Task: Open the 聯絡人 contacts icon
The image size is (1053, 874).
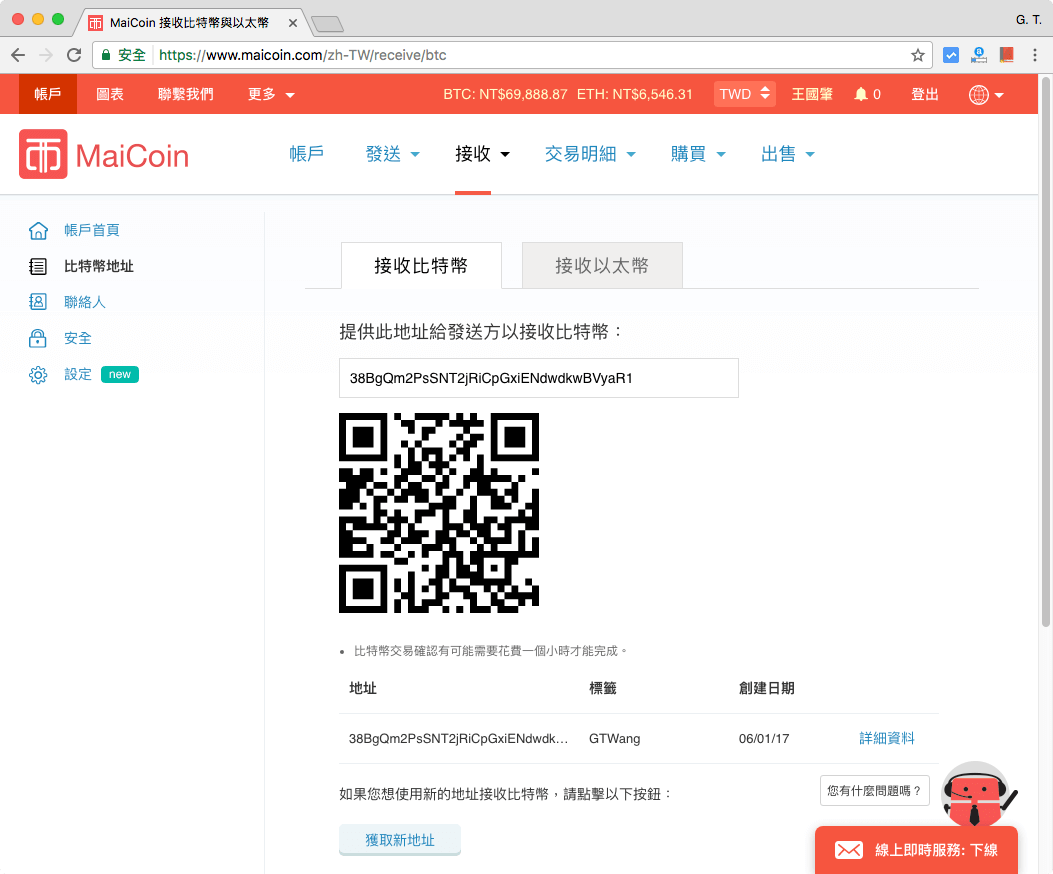Action: click(38, 302)
